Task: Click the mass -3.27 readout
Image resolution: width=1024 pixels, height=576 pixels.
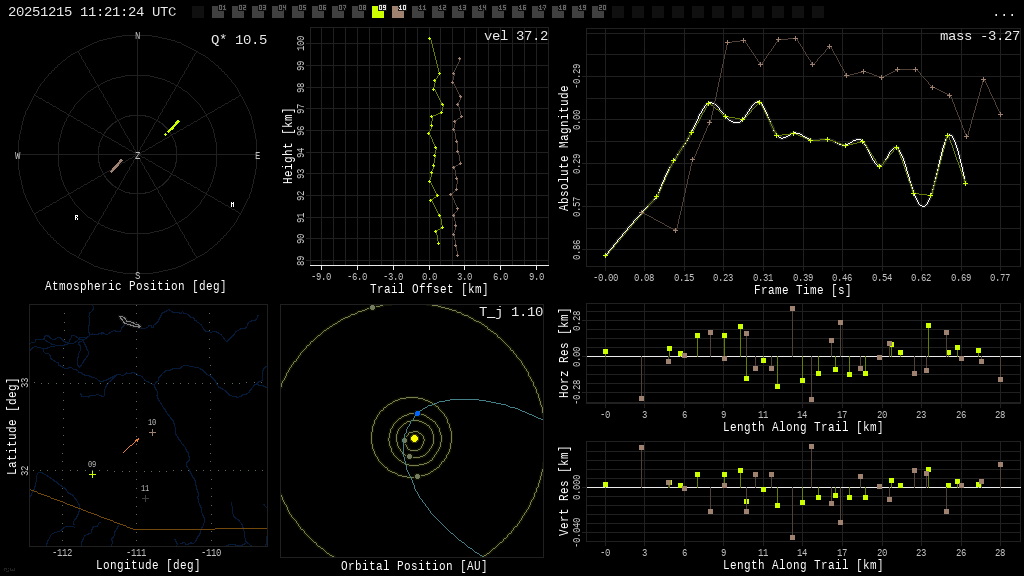Action: (x=980, y=36)
